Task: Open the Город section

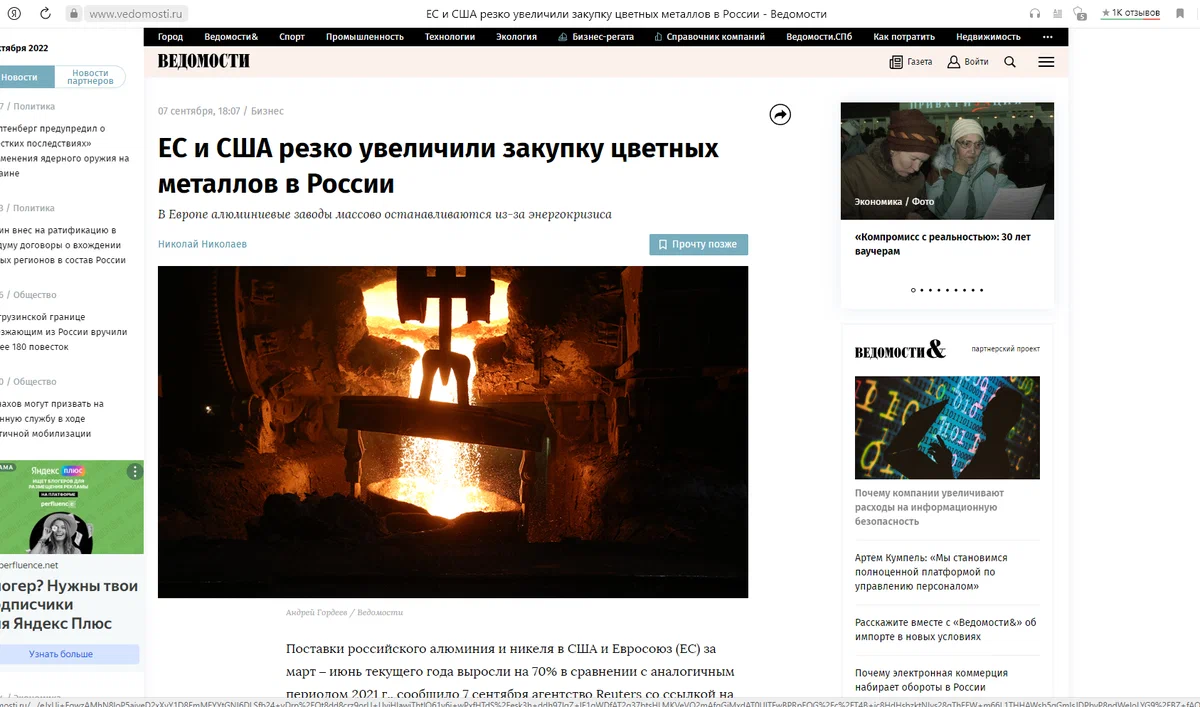Action: (x=170, y=37)
